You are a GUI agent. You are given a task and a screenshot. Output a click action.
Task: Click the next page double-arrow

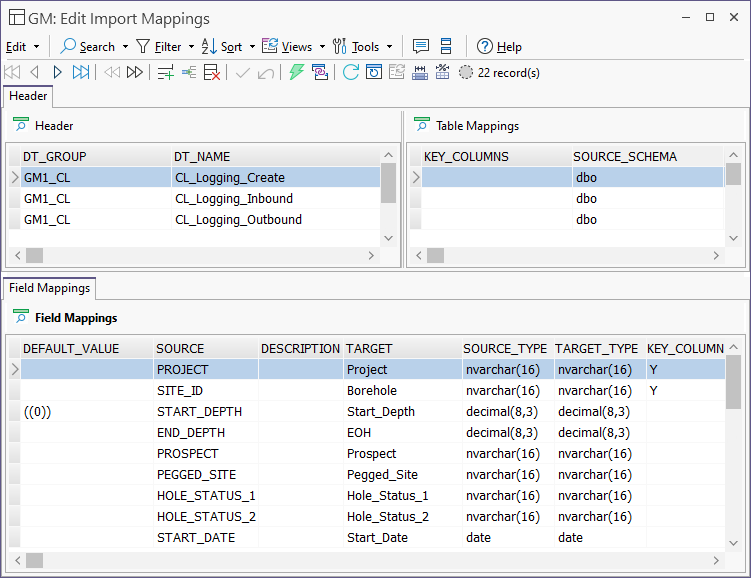coord(135,72)
